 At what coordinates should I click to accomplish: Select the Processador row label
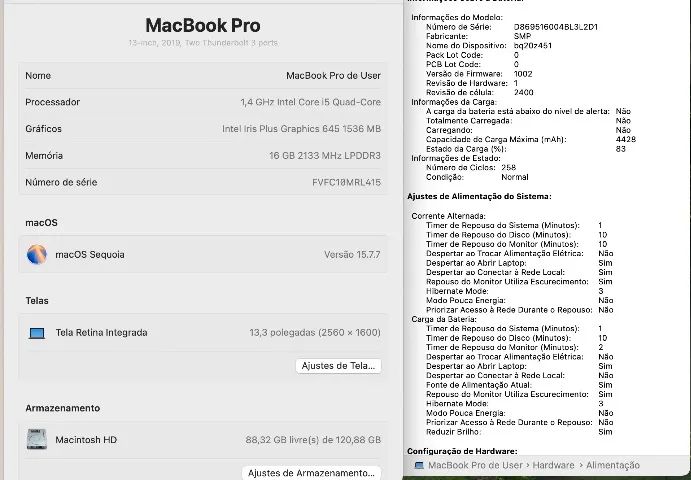(52, 102)
